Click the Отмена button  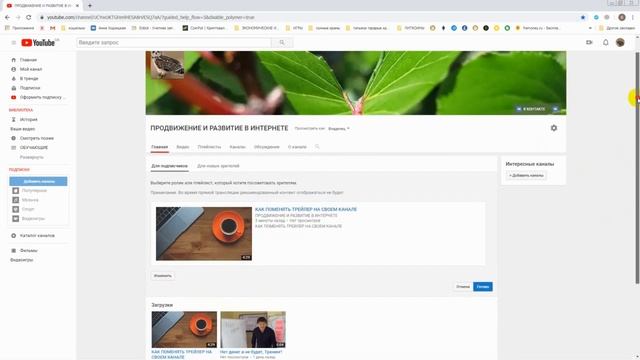point(463,287)
